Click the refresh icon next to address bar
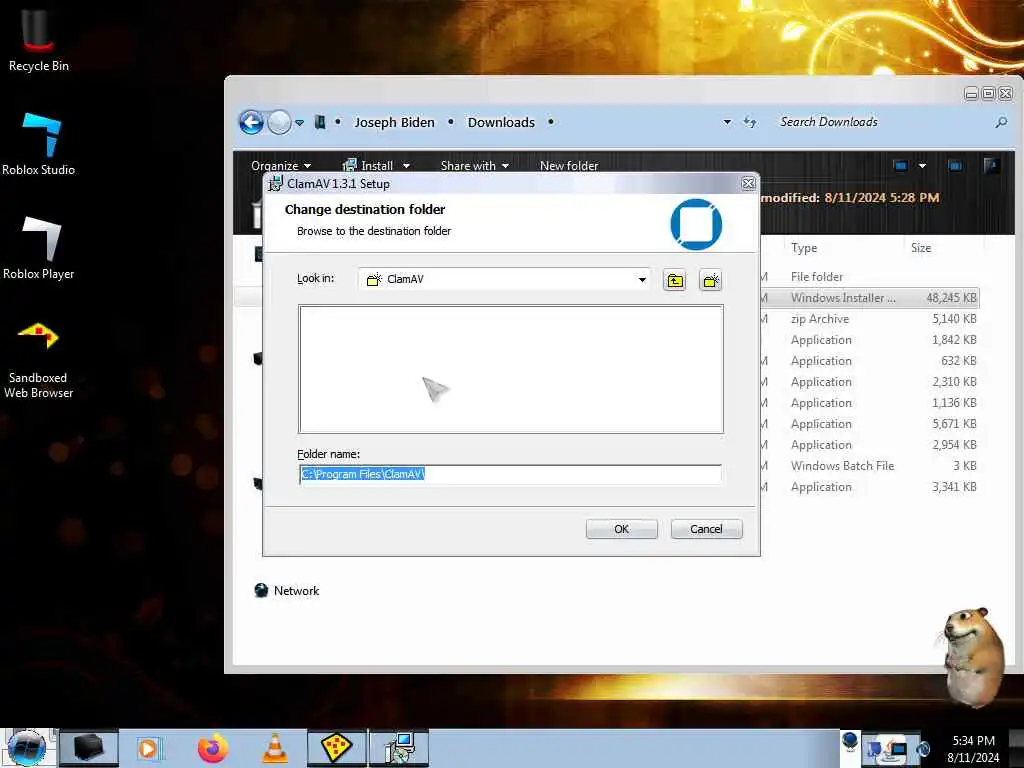This screenshot has width=1024, height=768. pos(750,122)
